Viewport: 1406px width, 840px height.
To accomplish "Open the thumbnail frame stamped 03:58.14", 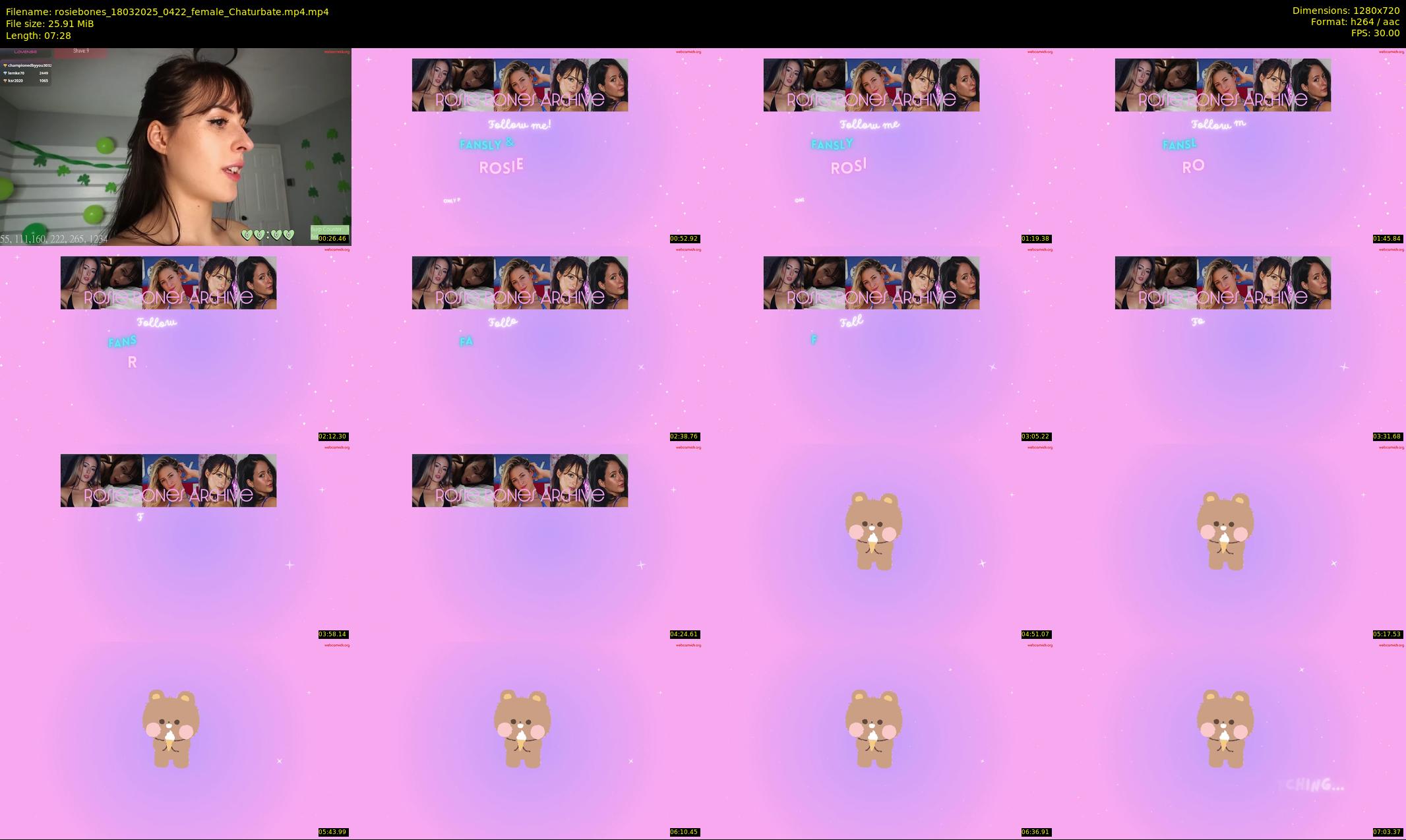I will 175,542.
